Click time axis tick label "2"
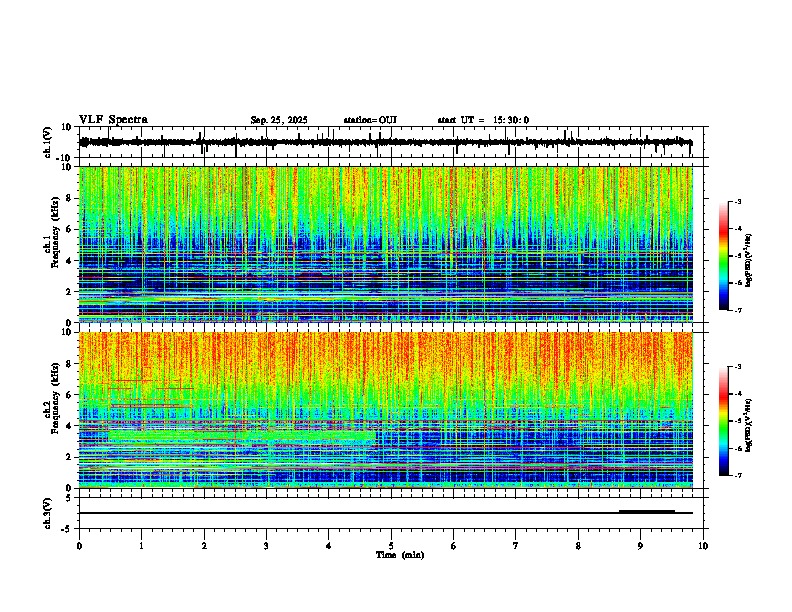 click(204, 546)
